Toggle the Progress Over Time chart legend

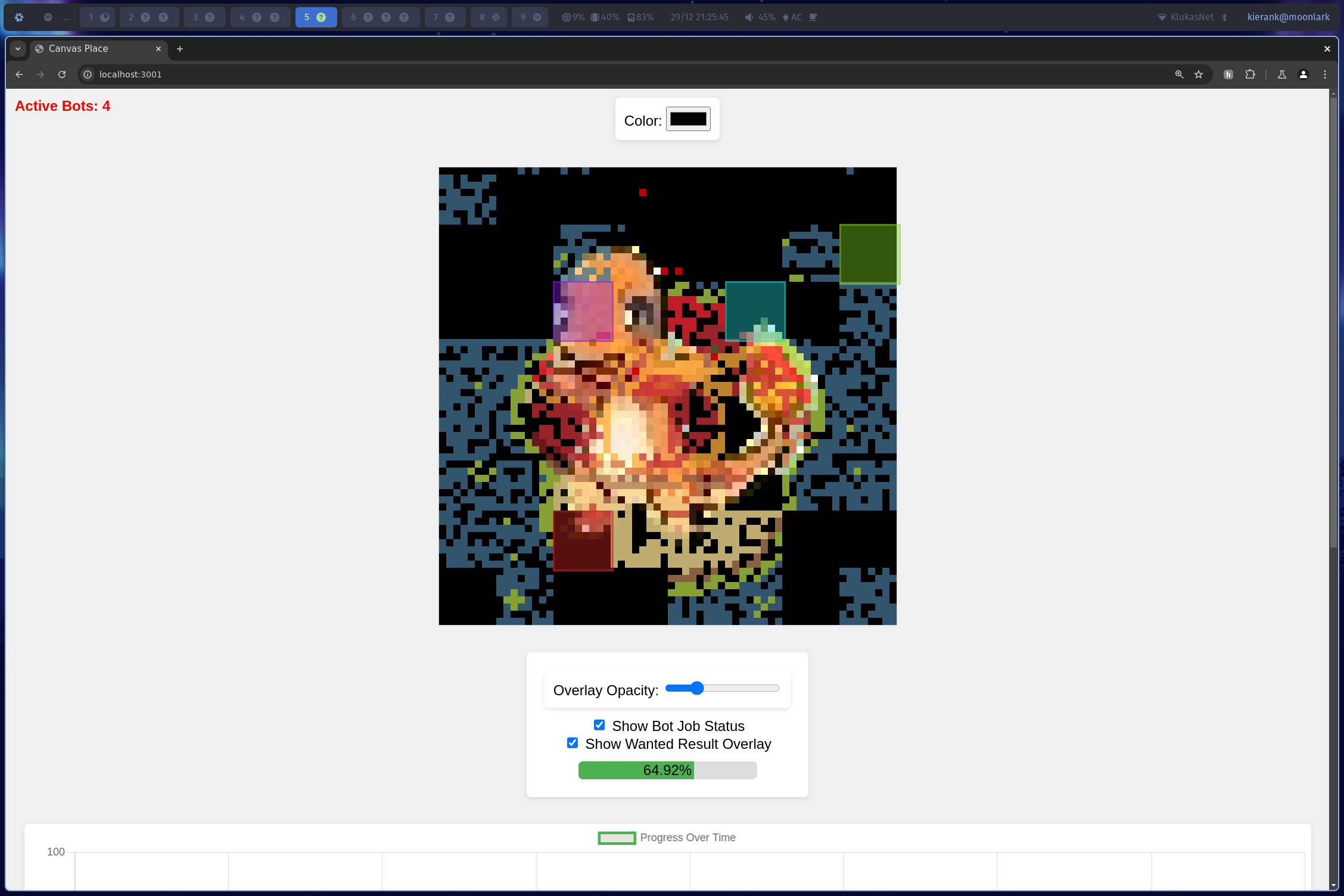click(667, 838)
